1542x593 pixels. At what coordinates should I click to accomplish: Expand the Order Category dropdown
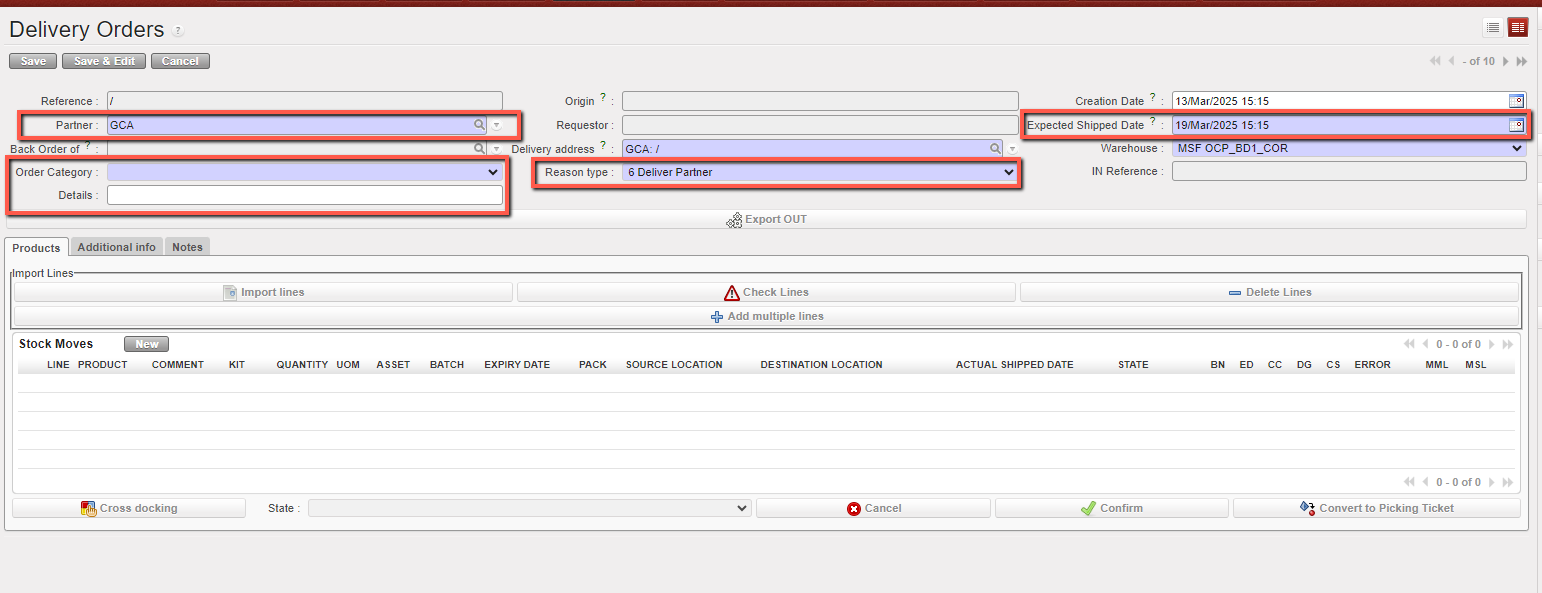(x=492, y=172)
